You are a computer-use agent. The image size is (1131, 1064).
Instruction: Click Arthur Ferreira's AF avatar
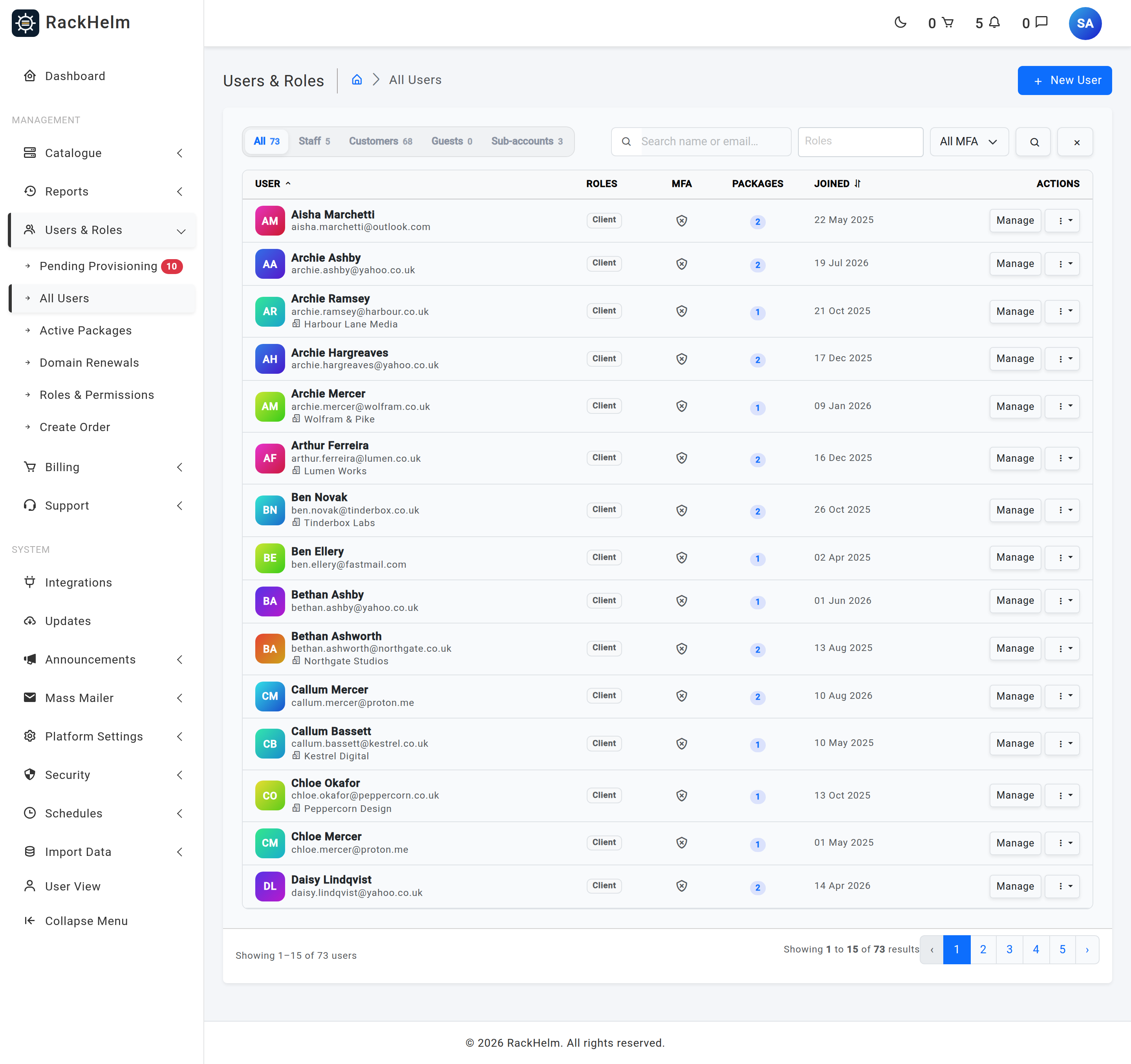click(270, 458)
